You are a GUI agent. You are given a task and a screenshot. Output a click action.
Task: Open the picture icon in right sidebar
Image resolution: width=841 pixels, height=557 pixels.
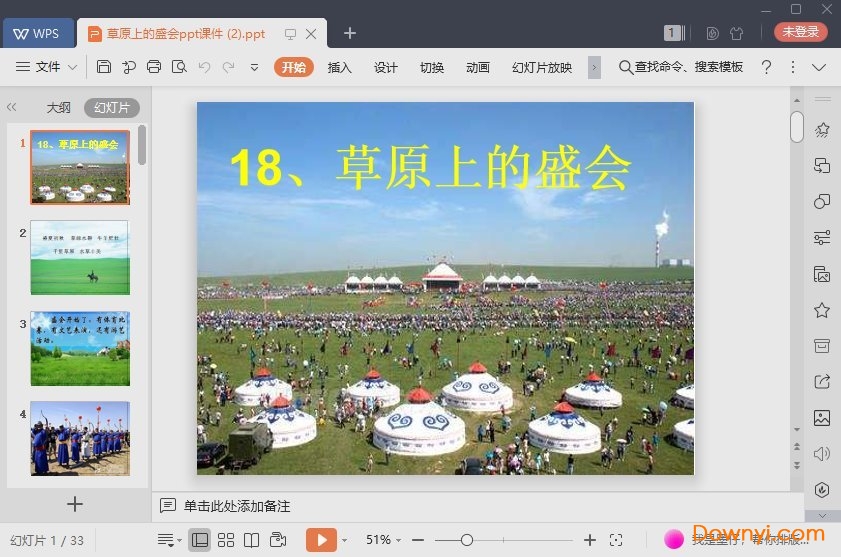(822, 417)
